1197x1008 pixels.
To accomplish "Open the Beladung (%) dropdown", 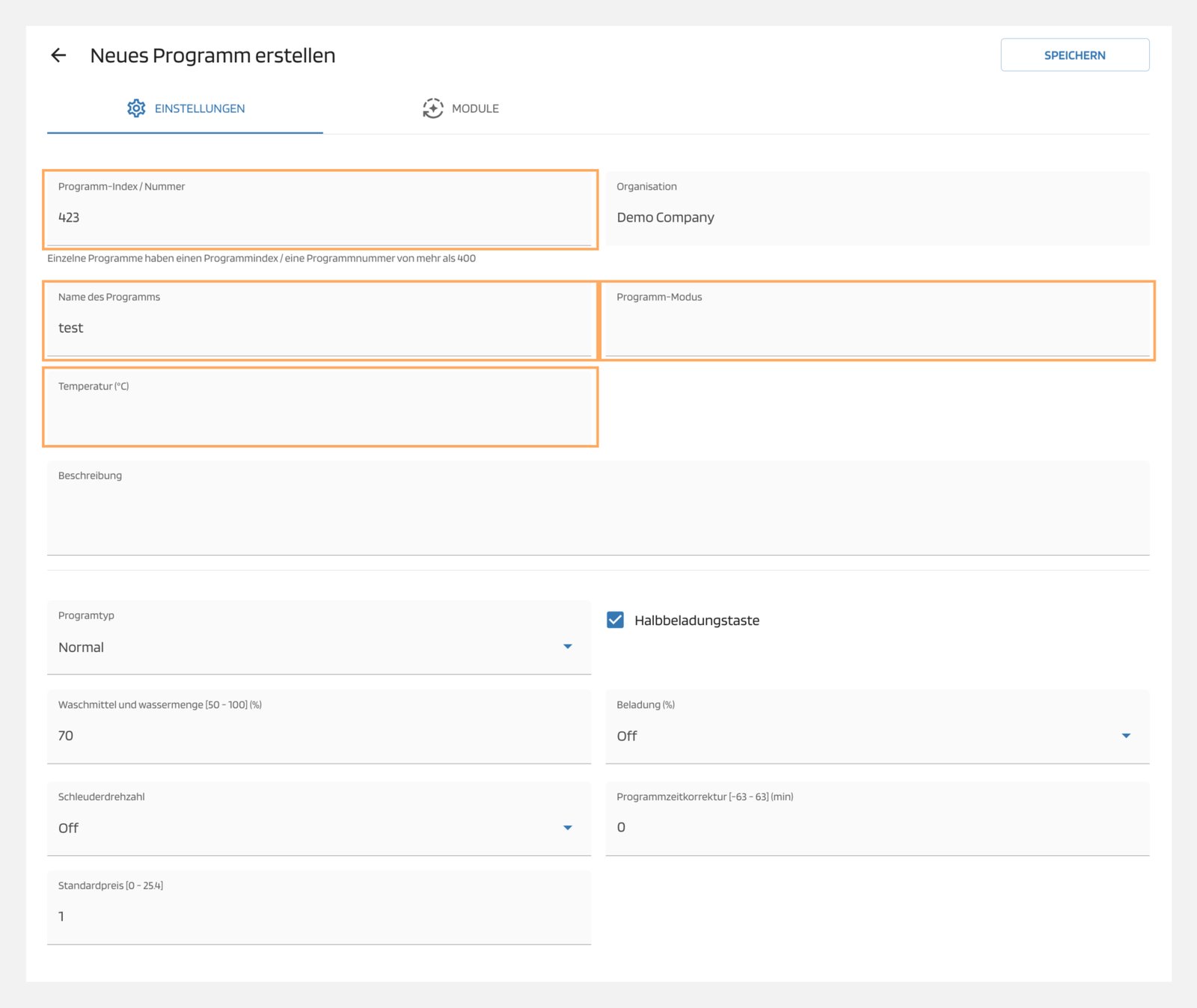I will point(877,736).
